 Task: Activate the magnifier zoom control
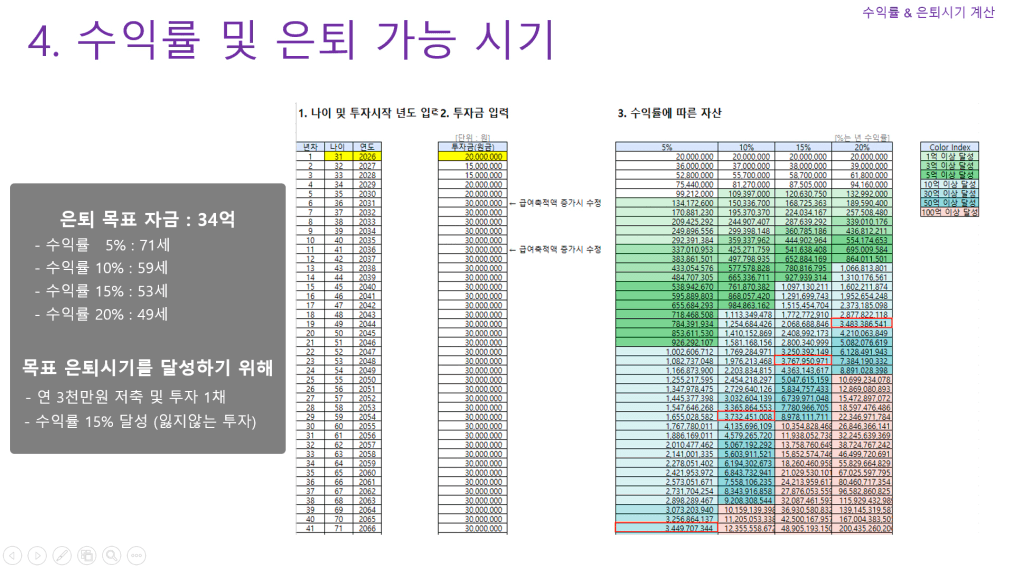point(111,556)
